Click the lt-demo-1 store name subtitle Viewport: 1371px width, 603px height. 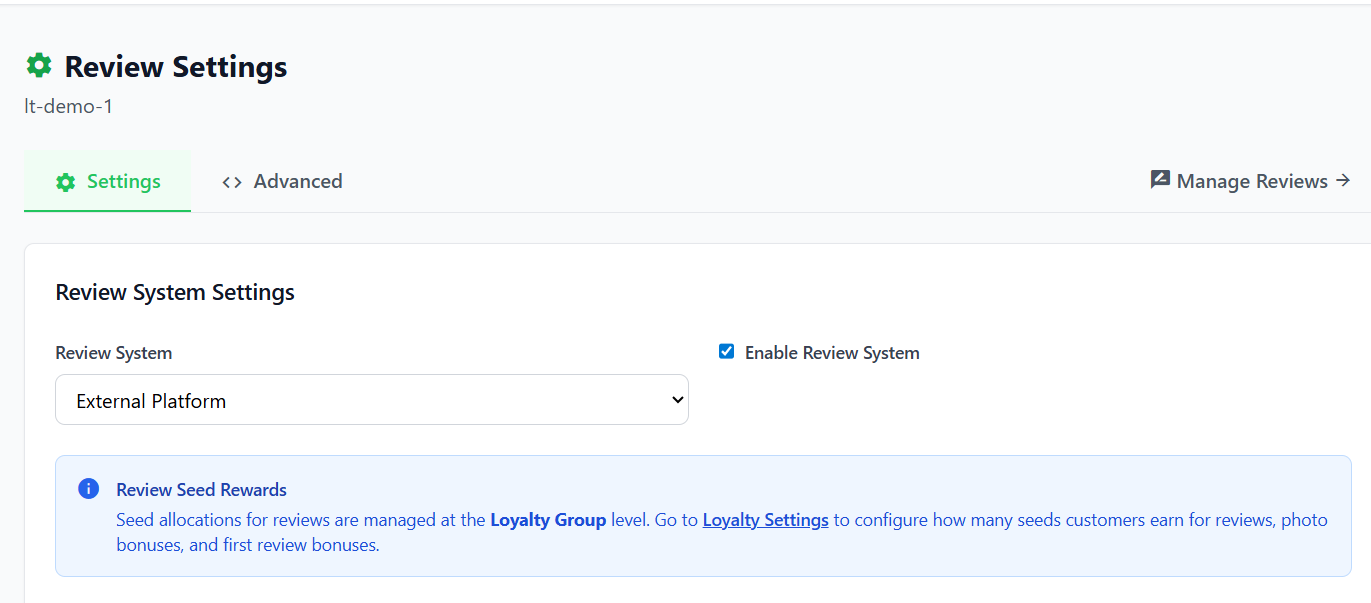[x=68, y=106]
